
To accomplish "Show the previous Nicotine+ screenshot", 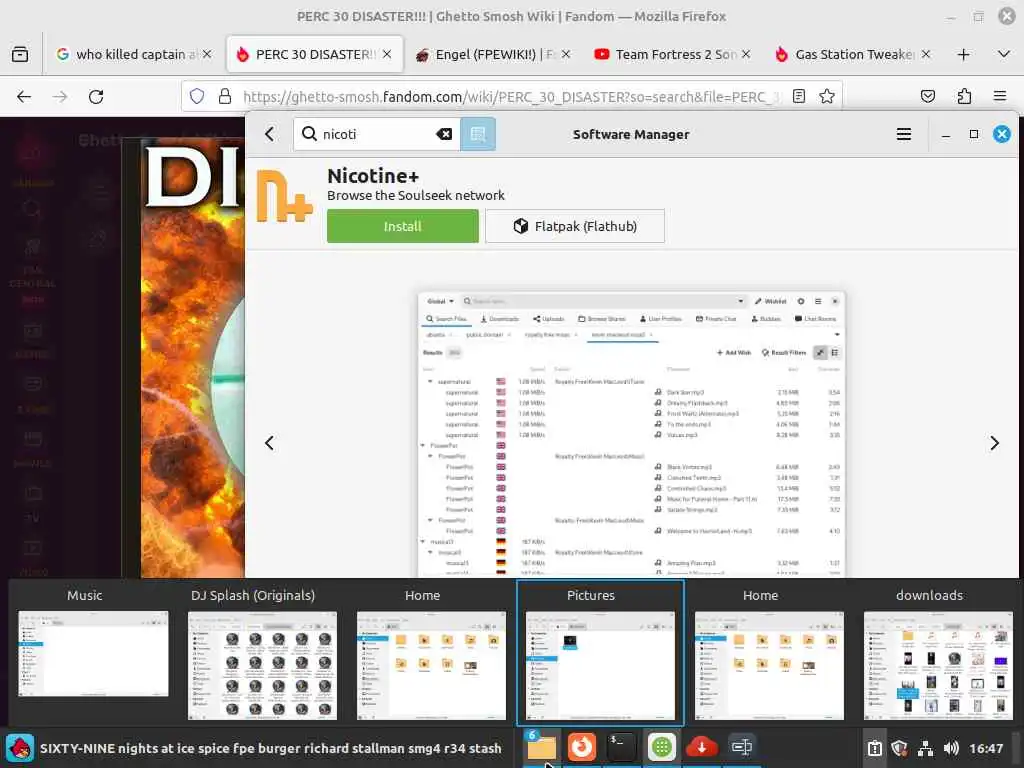I will (269, 443).
